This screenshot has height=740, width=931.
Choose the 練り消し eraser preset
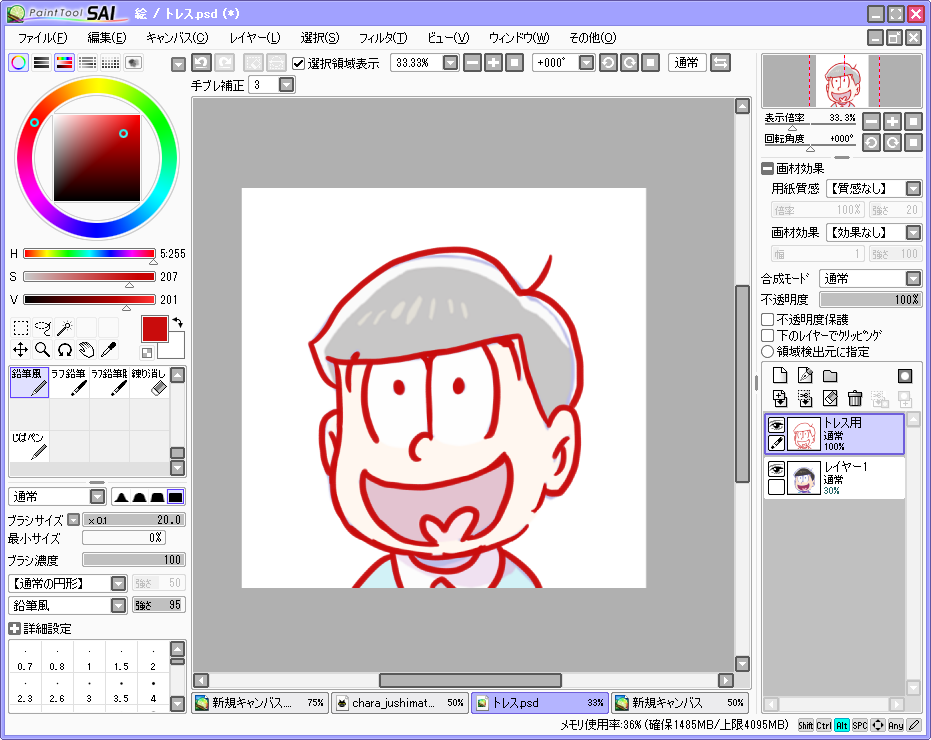point(149,382)
